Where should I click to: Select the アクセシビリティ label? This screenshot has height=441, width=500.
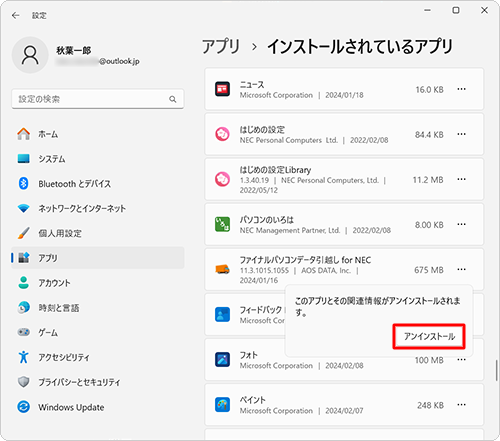[x=64, y=357]
